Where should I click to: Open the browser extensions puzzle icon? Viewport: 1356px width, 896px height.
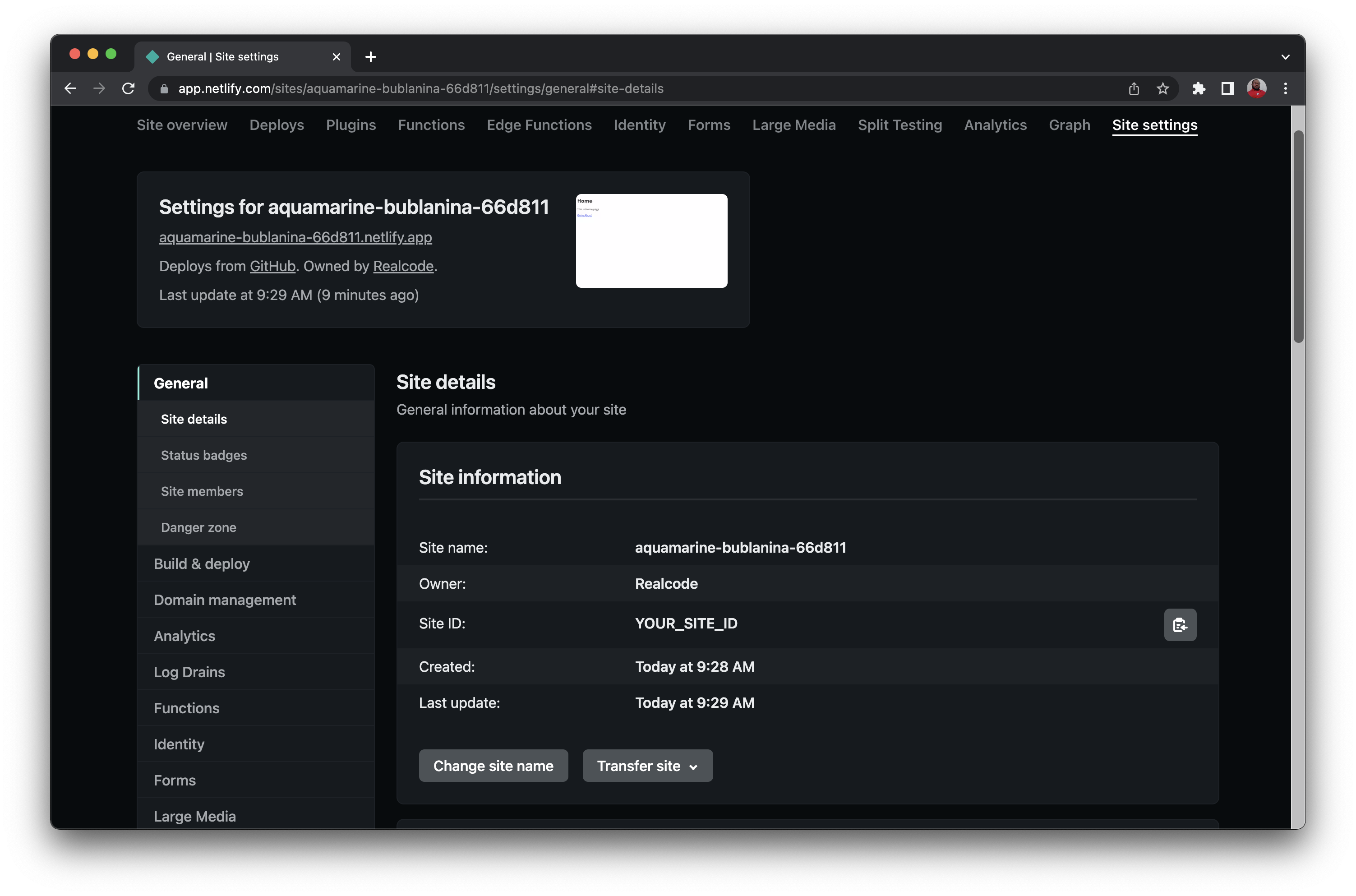[1199, 88]
